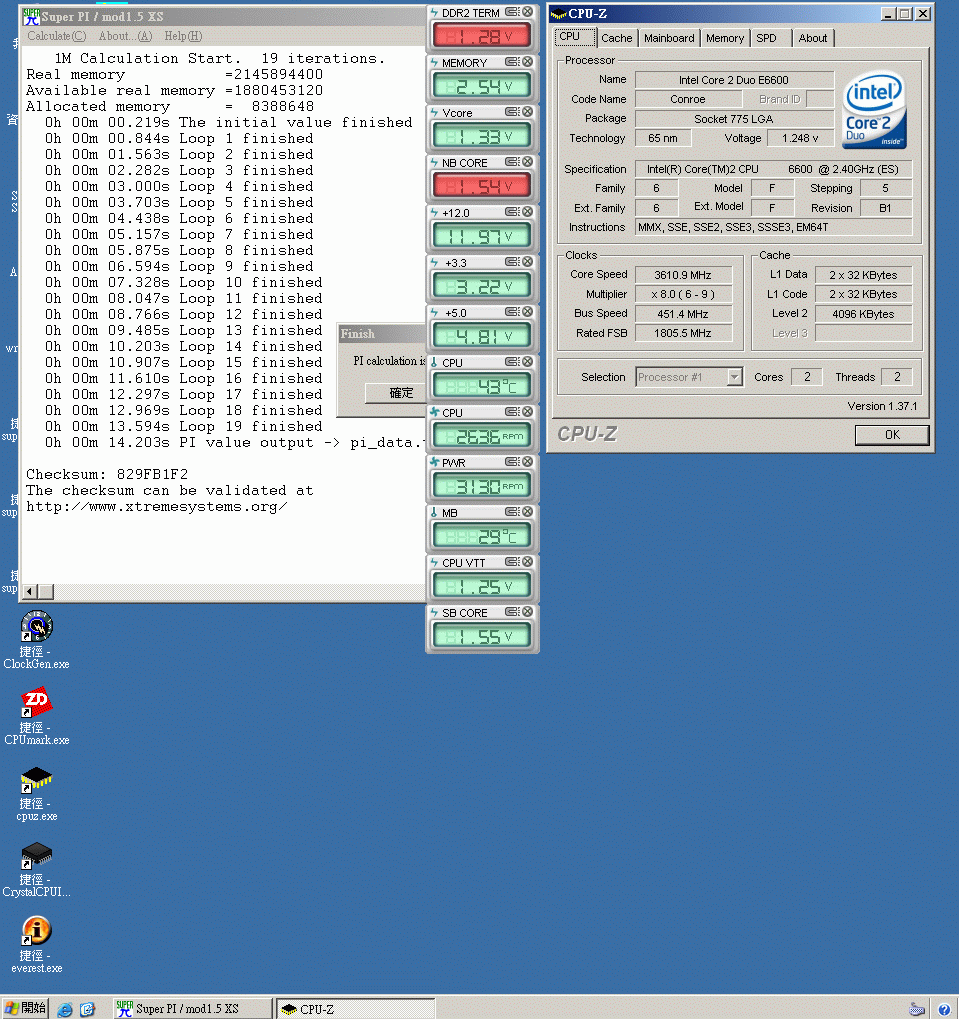Close the MB temperature monitor

528,512
